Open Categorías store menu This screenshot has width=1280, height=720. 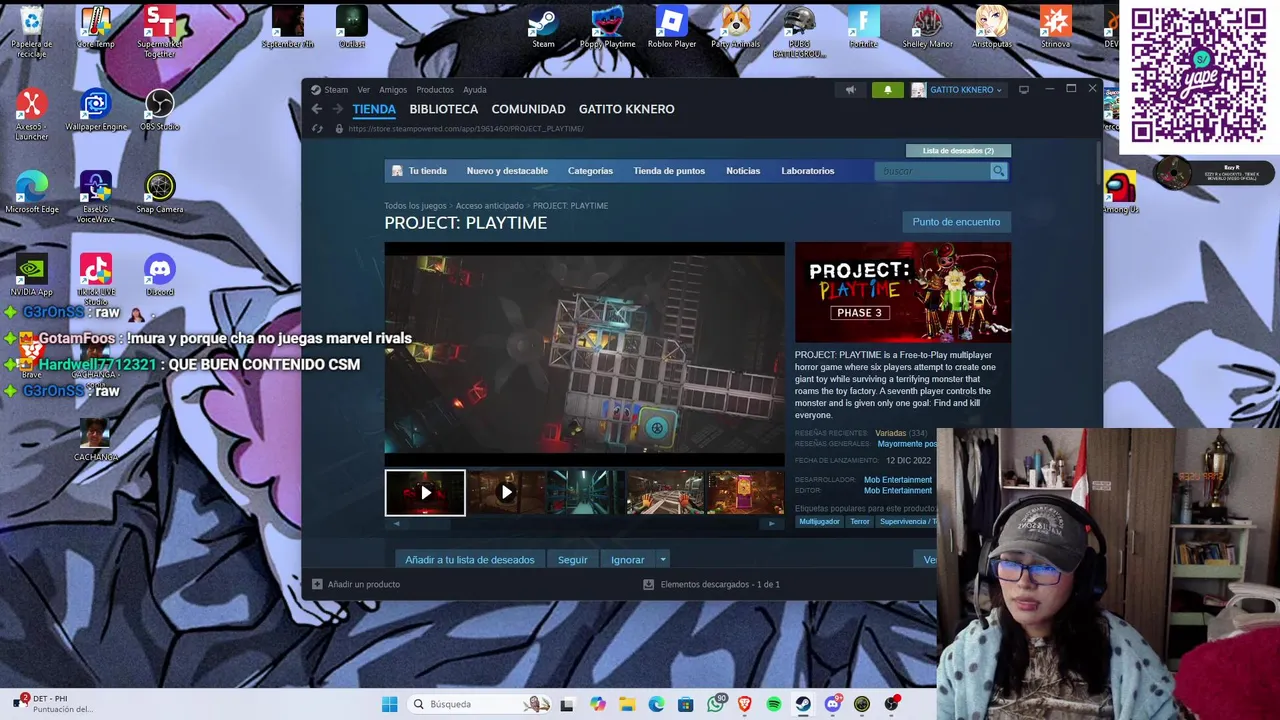coord(590,171)
